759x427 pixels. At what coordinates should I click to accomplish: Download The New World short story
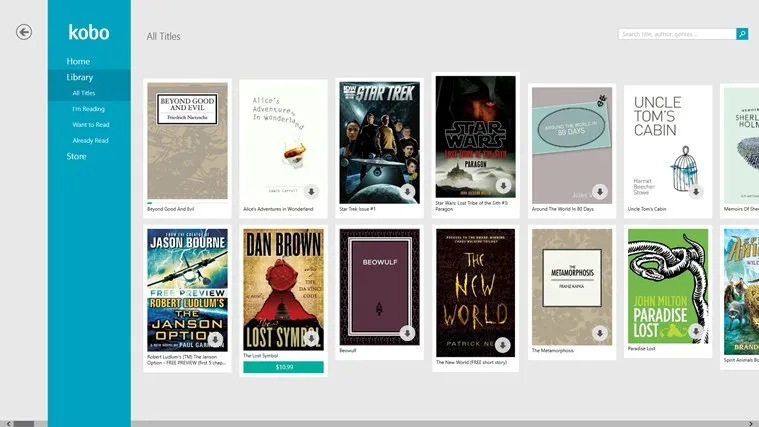[503, 345]
